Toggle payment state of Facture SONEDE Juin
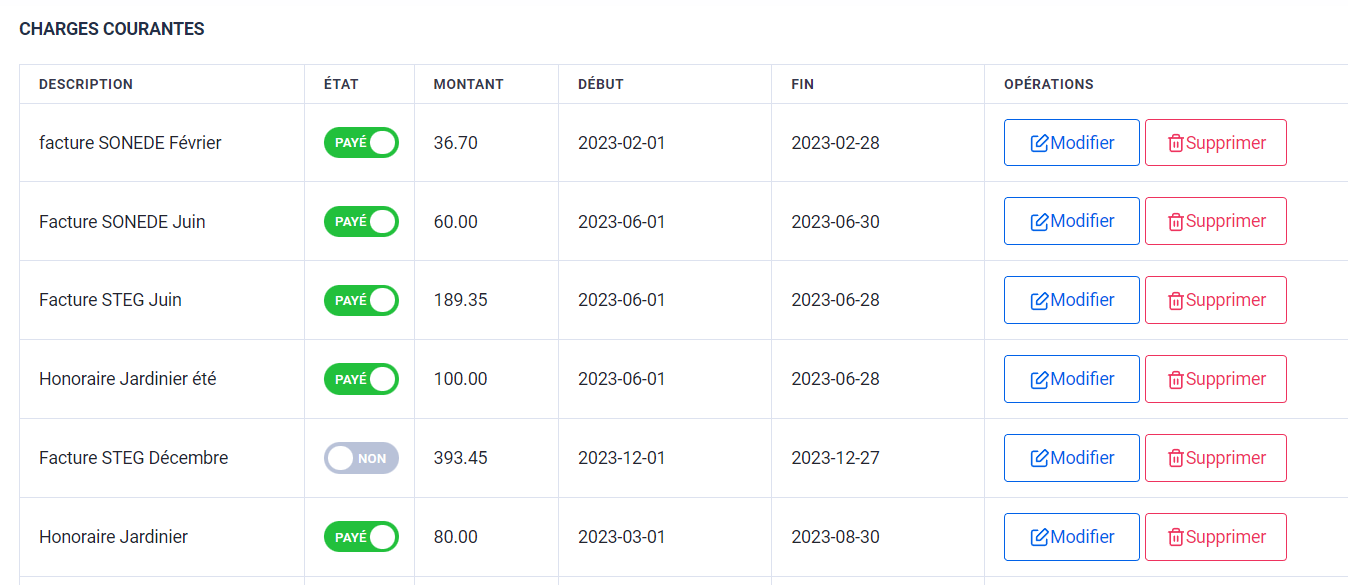Screen dimensions: 1348x585 (361, 221)
